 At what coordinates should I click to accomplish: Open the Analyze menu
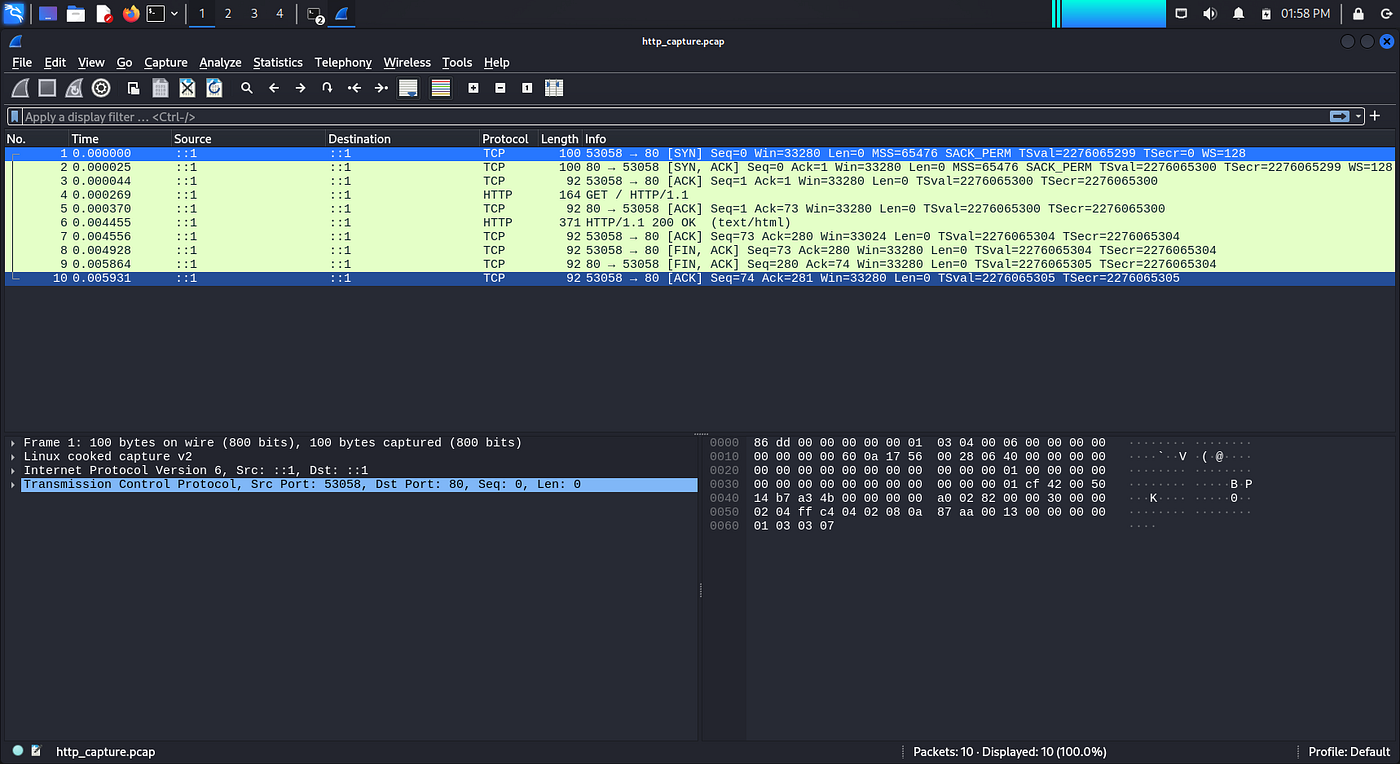tap(220, 62)
